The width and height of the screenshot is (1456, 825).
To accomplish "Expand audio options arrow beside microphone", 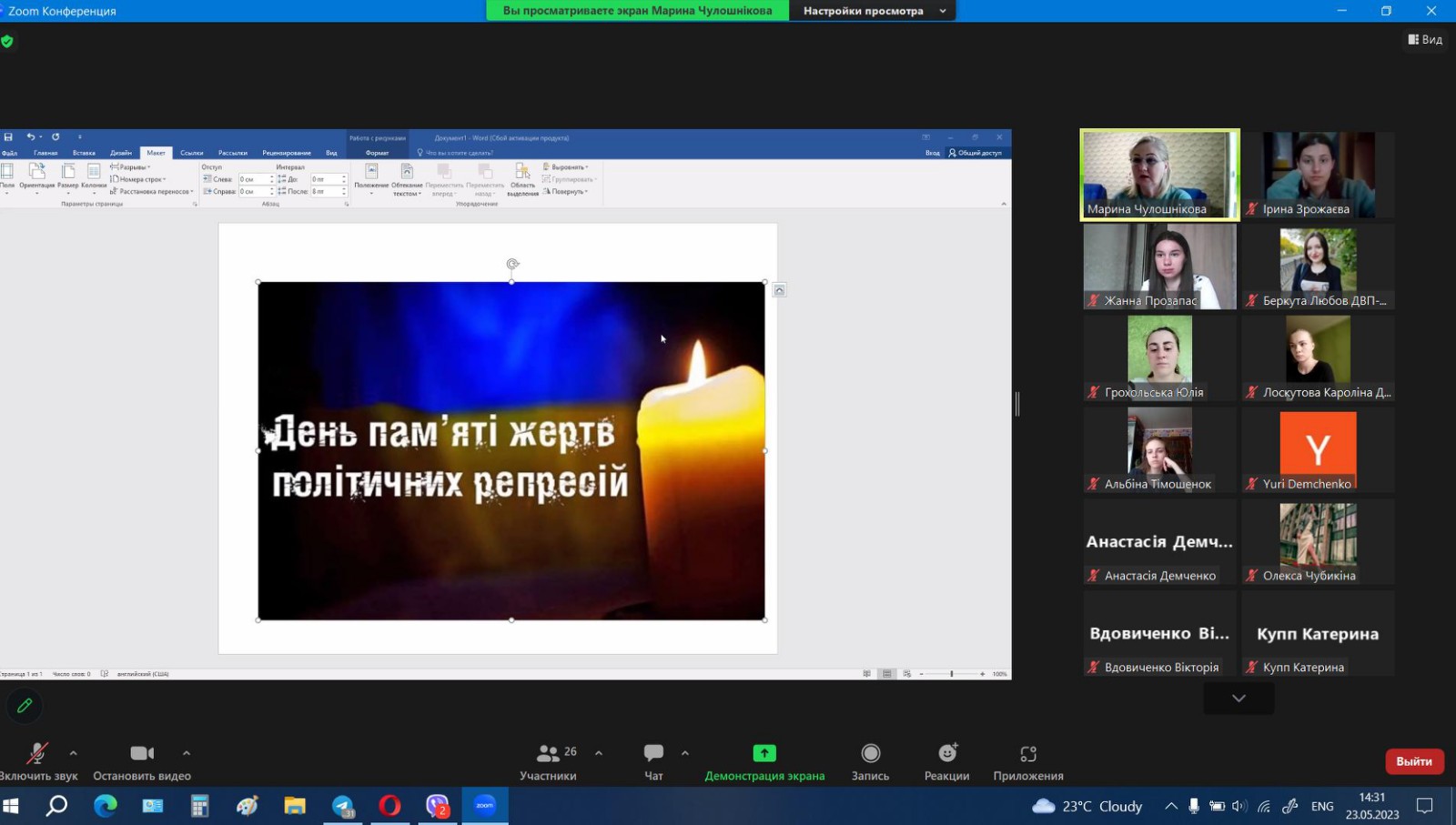I will 74,753.
